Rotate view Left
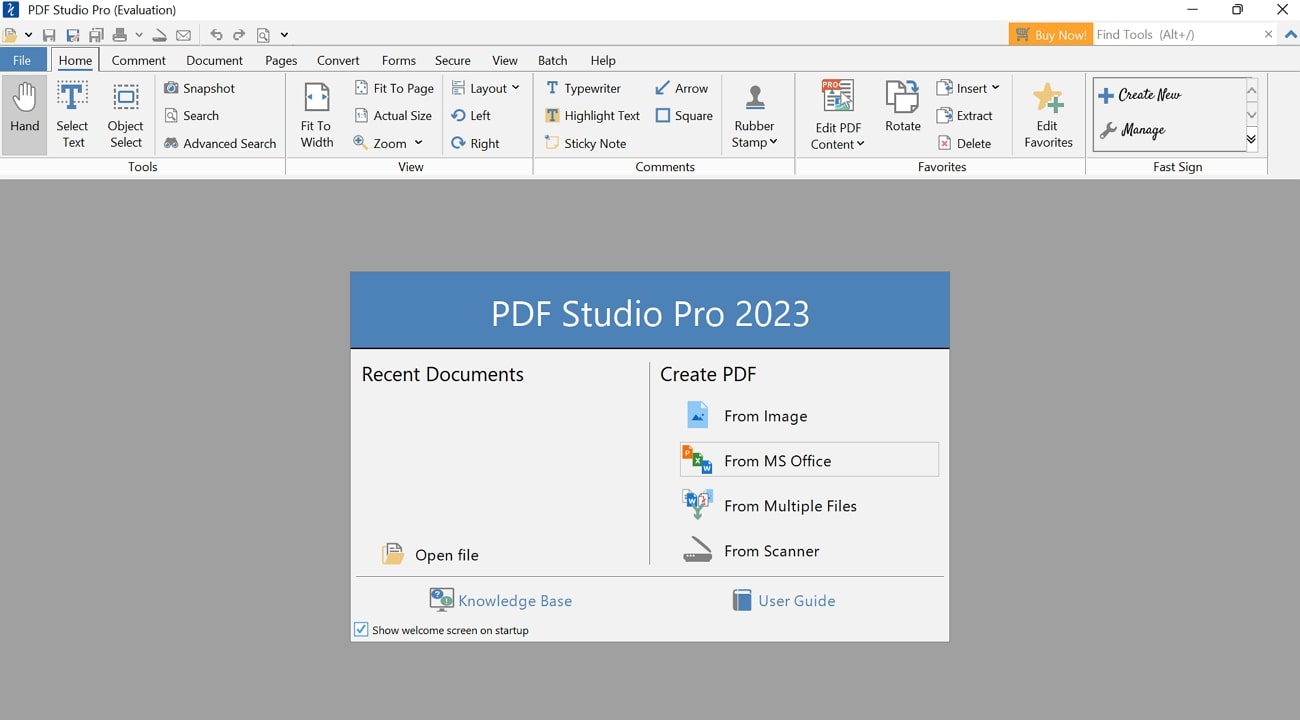This screenshot has height=720, width=1300. point(471,115)
